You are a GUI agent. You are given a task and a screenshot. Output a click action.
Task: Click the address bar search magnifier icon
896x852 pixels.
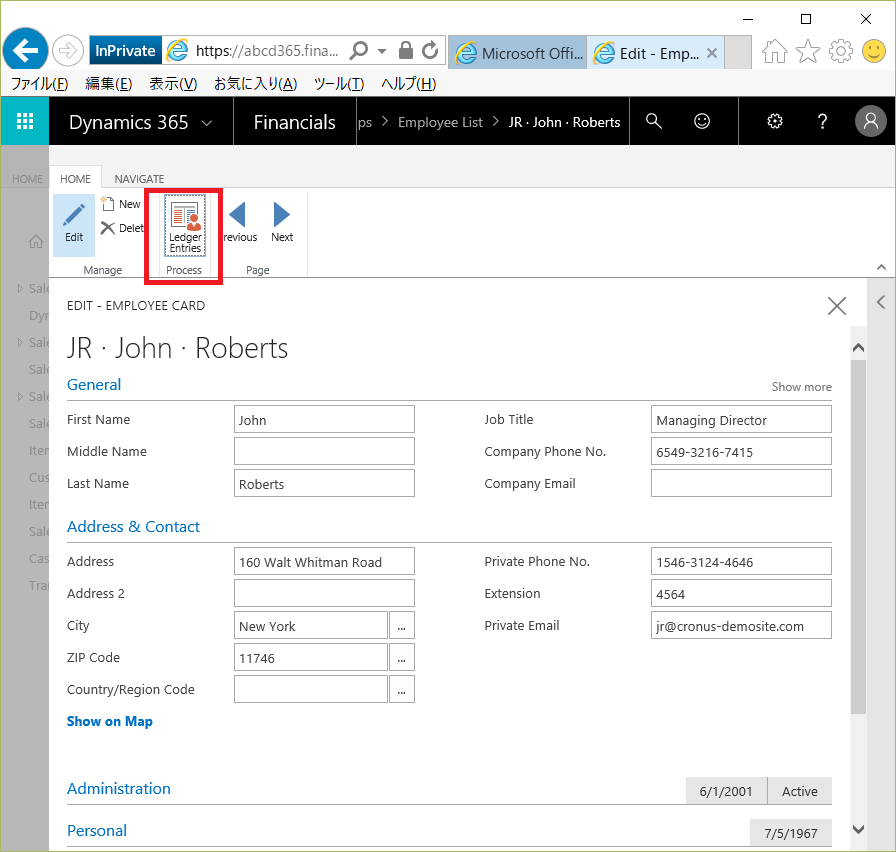tap(359, 51)
